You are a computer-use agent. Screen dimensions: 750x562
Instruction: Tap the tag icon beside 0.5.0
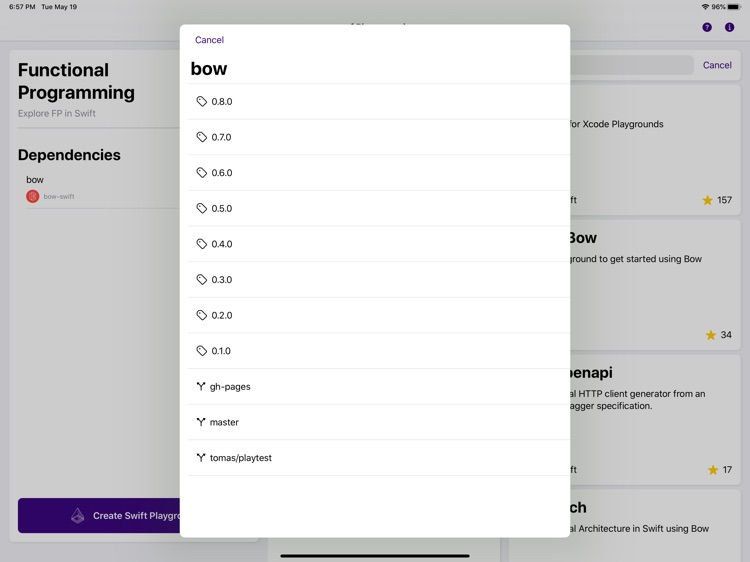point(201,209)
